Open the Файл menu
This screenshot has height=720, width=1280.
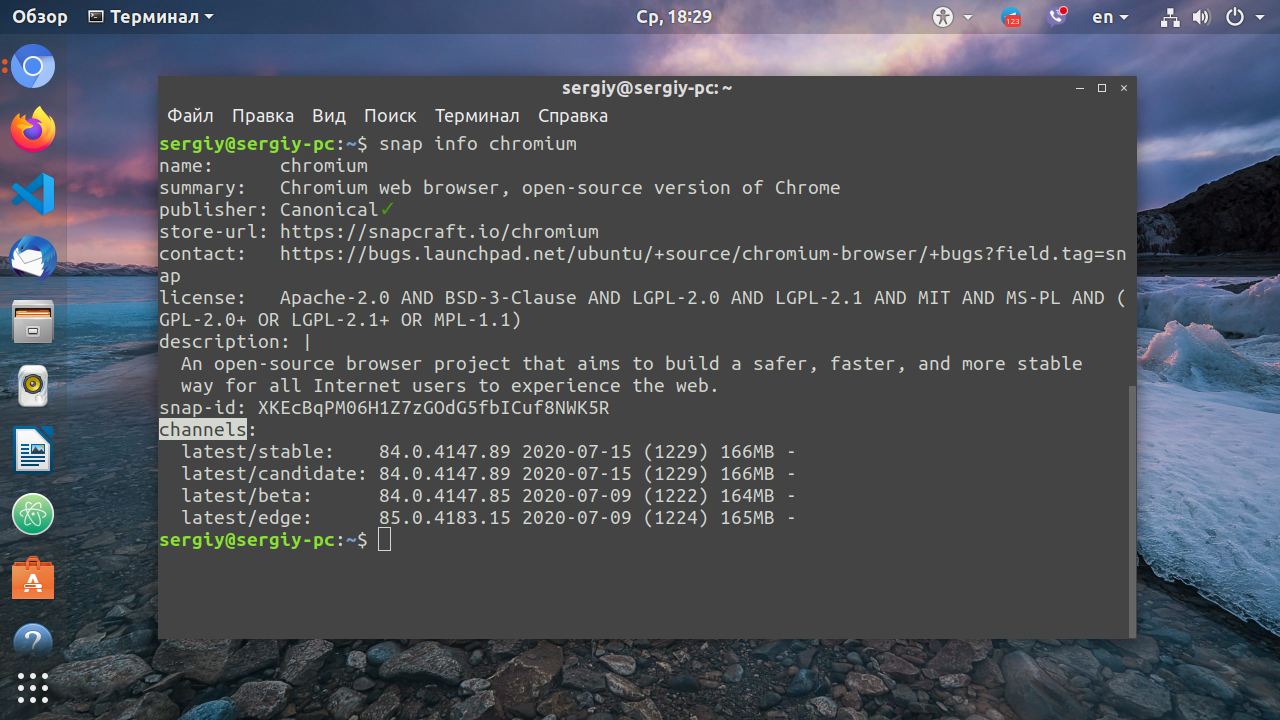coord(190,116)
